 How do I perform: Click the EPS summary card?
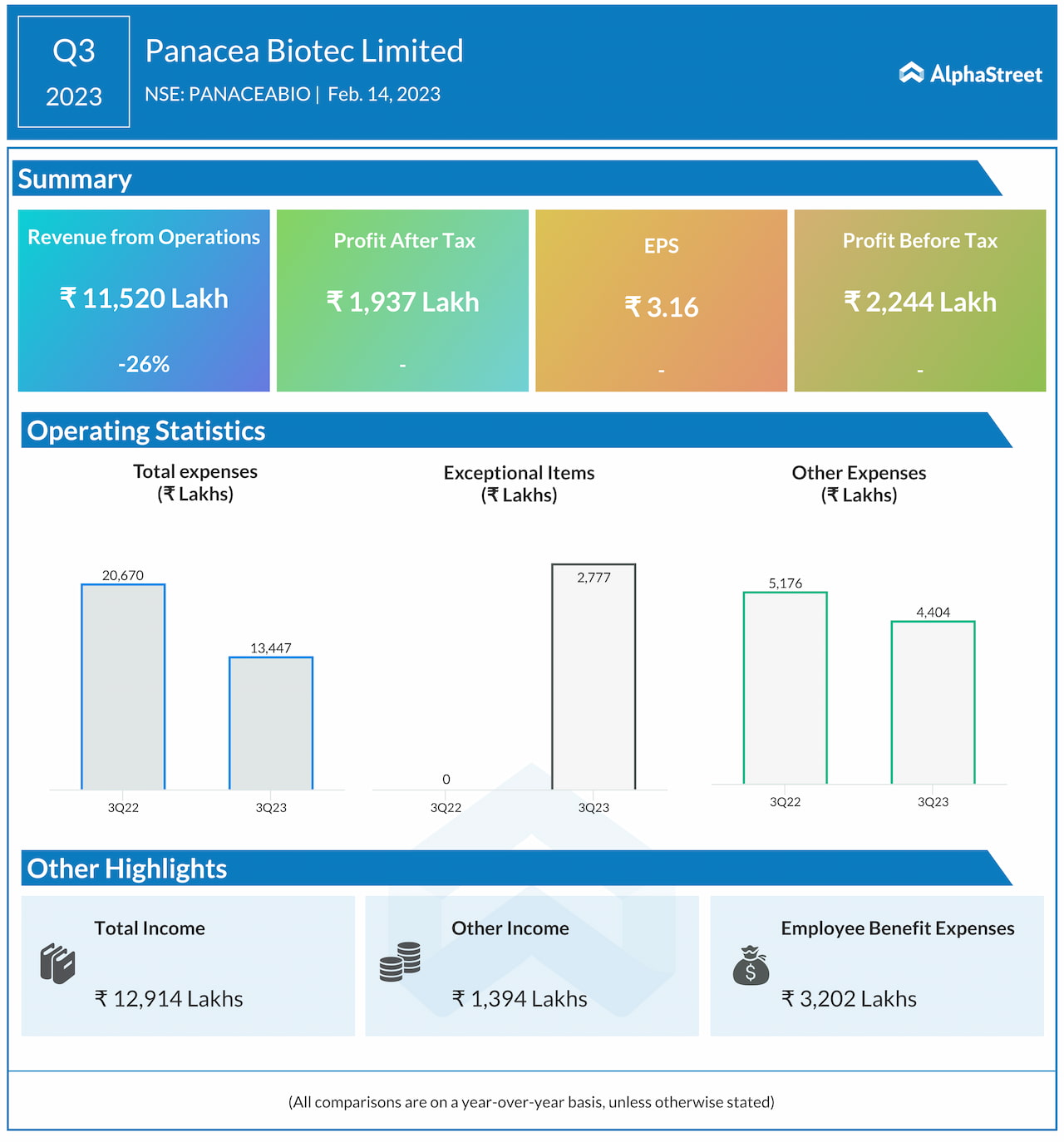coord(661,300)
